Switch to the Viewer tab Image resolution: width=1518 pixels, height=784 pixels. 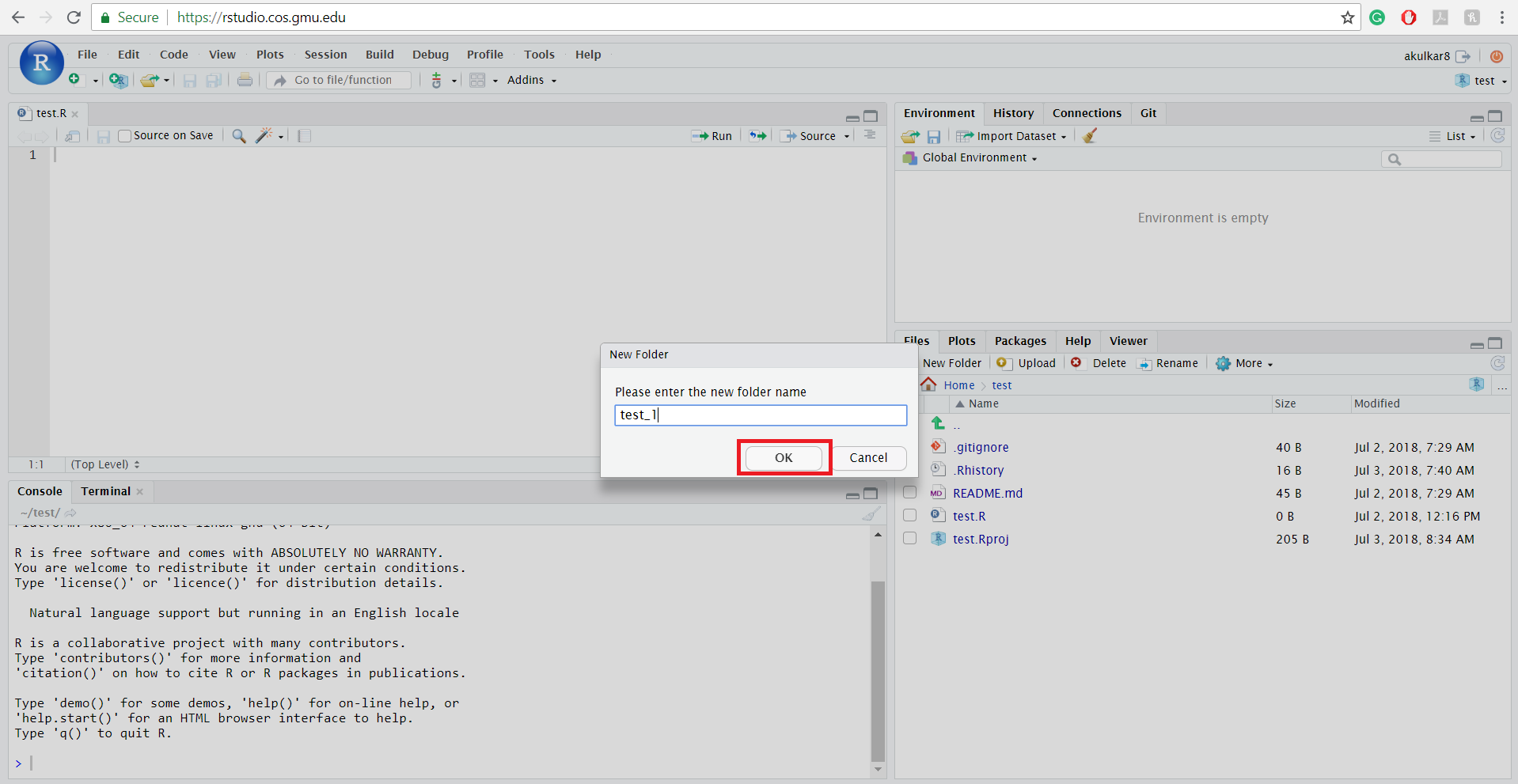point(1128,341)
